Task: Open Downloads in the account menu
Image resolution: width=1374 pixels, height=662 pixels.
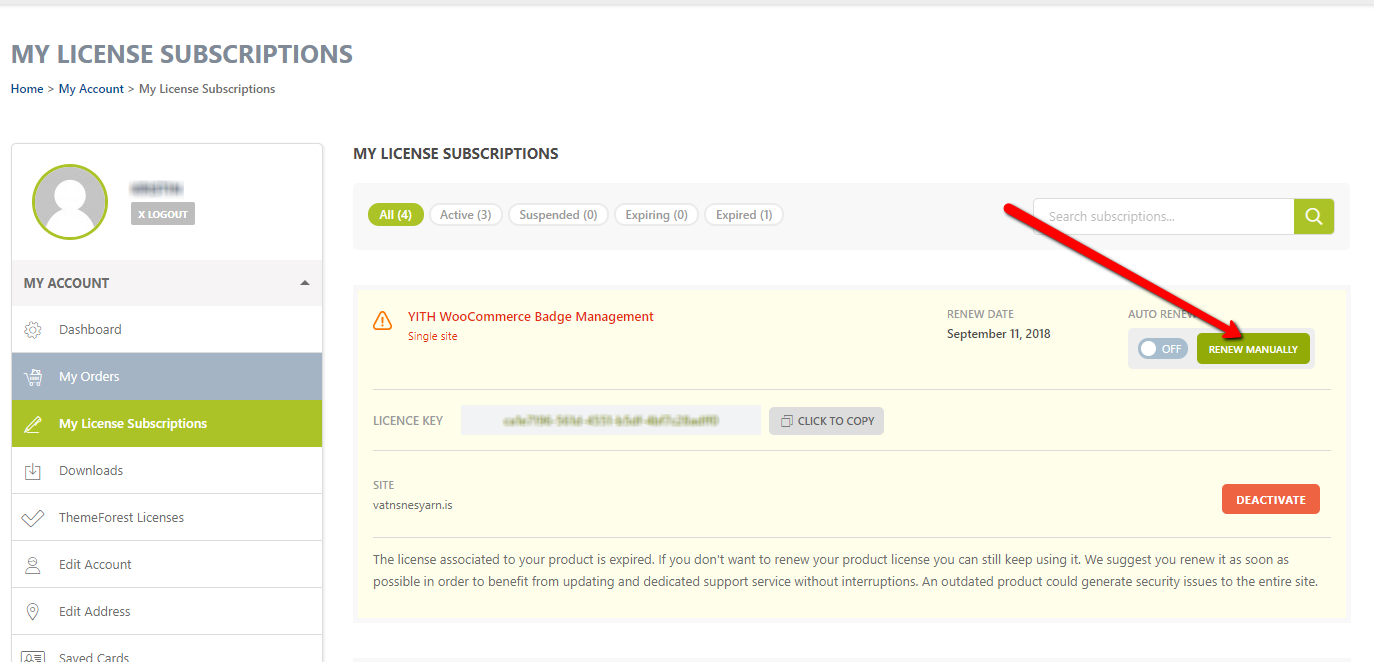Action: [167, 470]
